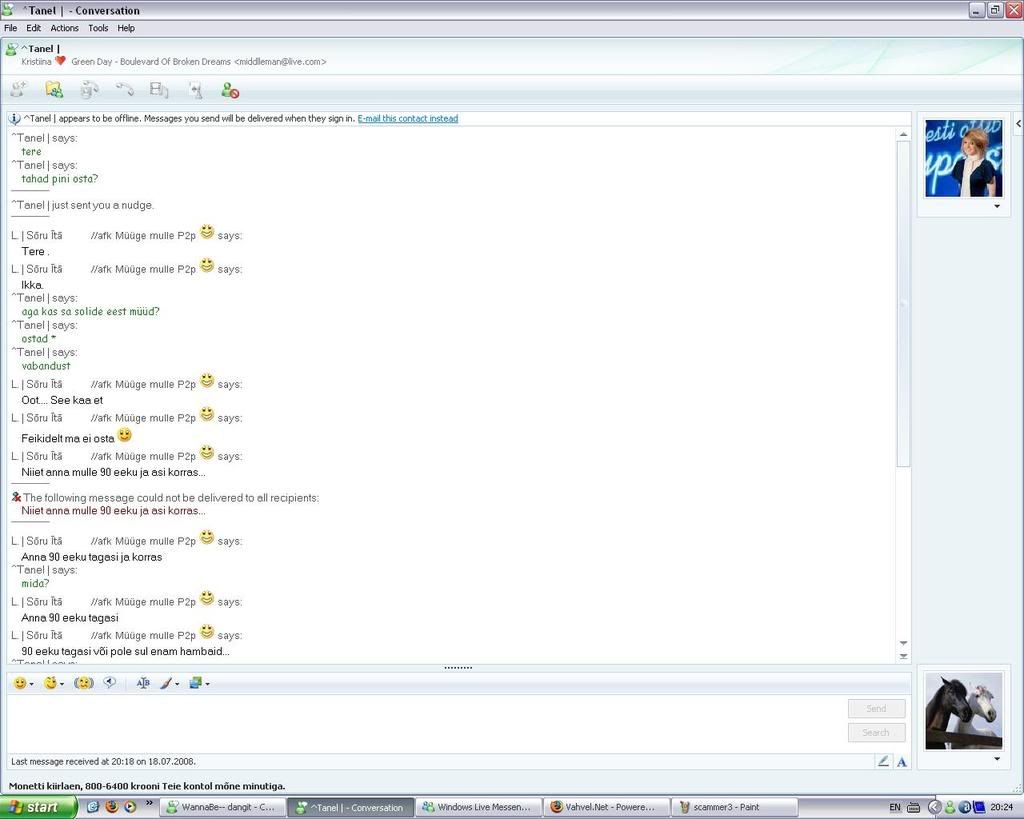Click the invite someone to conversation icon
The image size is (1024, 819).
17,90
